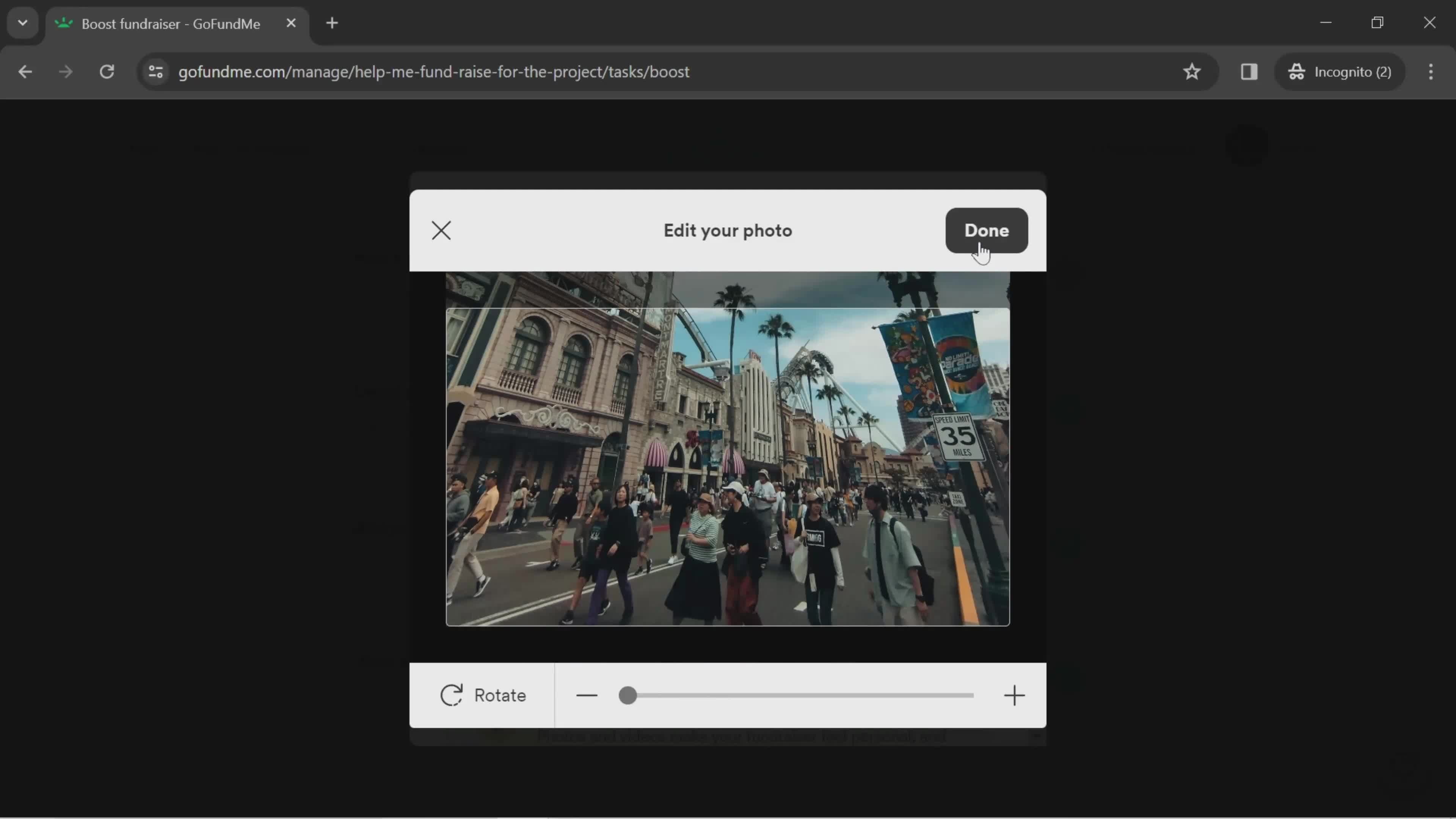Open a new browser tab
The width and height of the screenshot is (1456, 819).
[x=333, y=23]
